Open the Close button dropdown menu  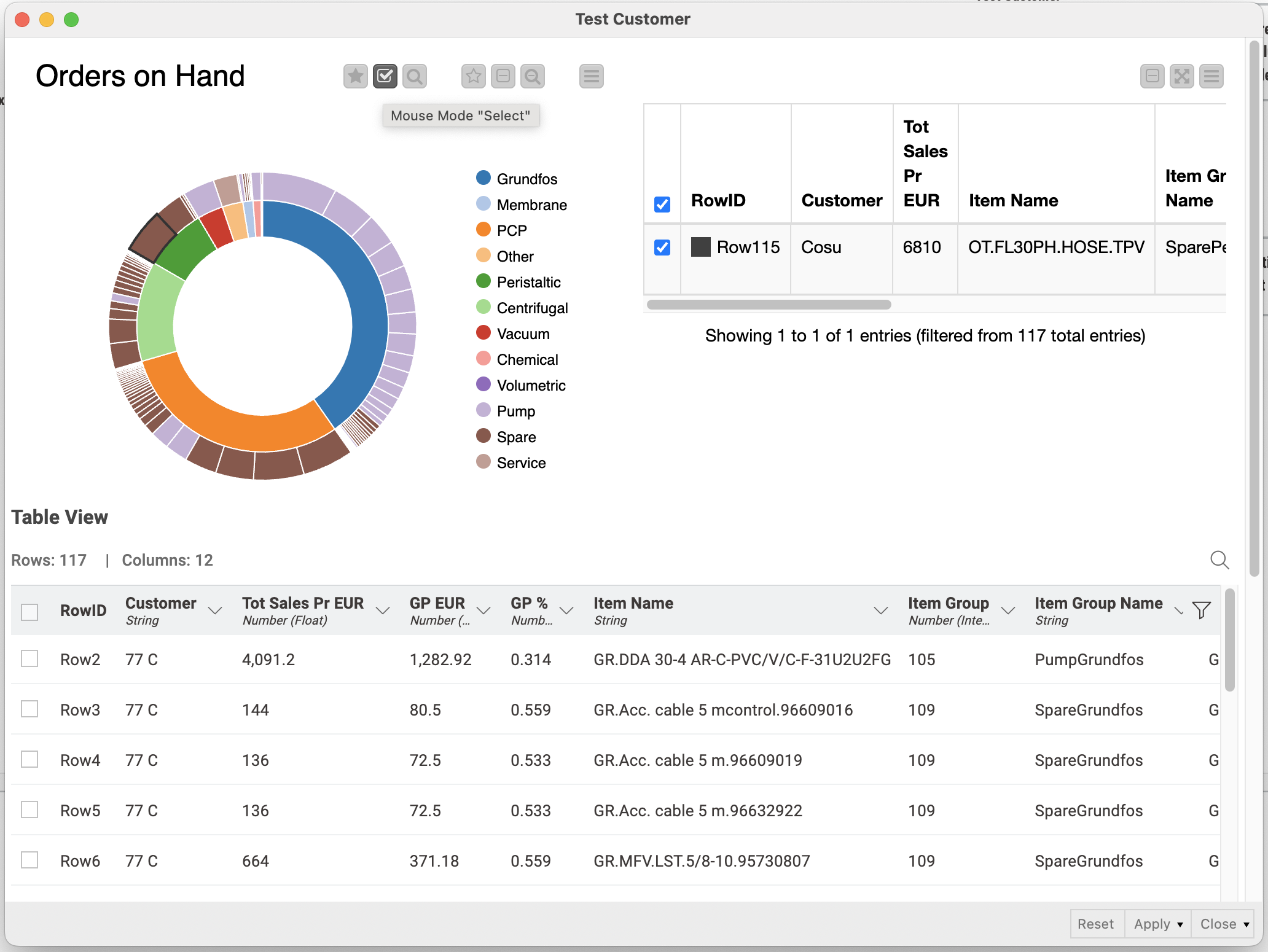coord(1246,924)
